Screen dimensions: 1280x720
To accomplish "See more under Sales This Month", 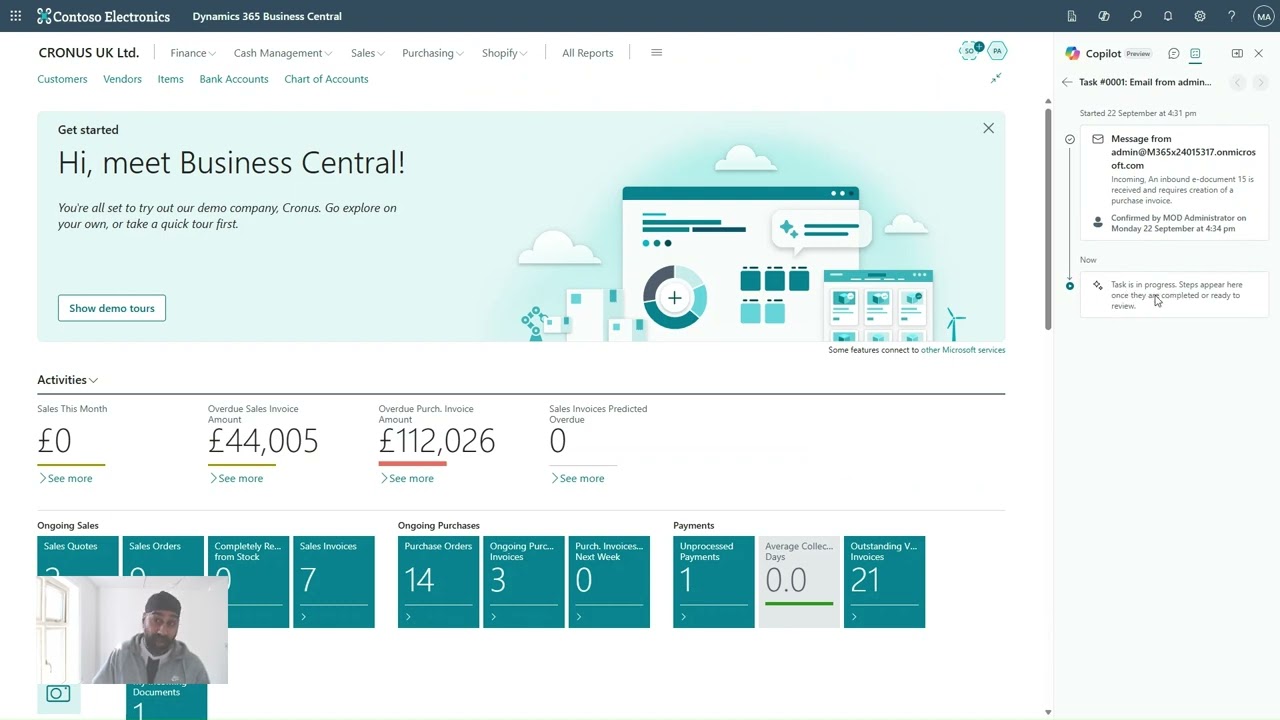I will point(65,478).
